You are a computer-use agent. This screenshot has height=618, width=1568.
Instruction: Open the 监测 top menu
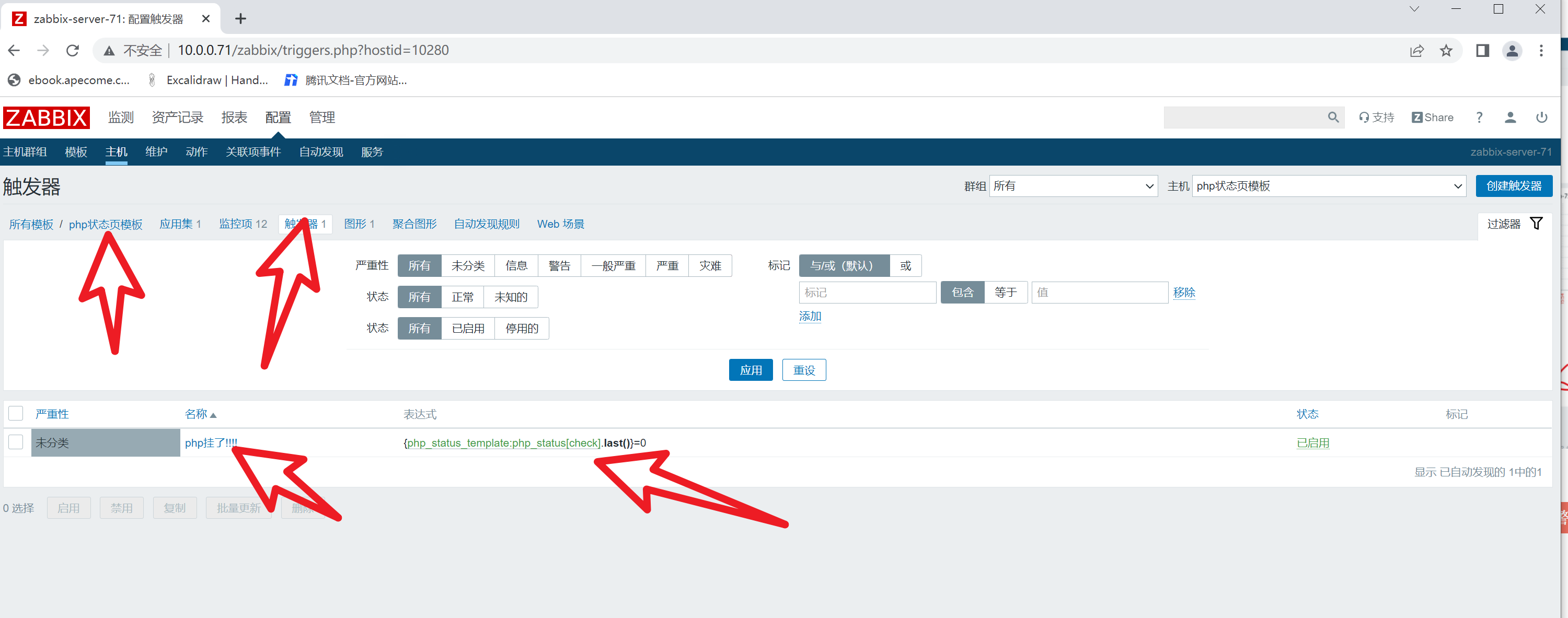tap(121, 118)
